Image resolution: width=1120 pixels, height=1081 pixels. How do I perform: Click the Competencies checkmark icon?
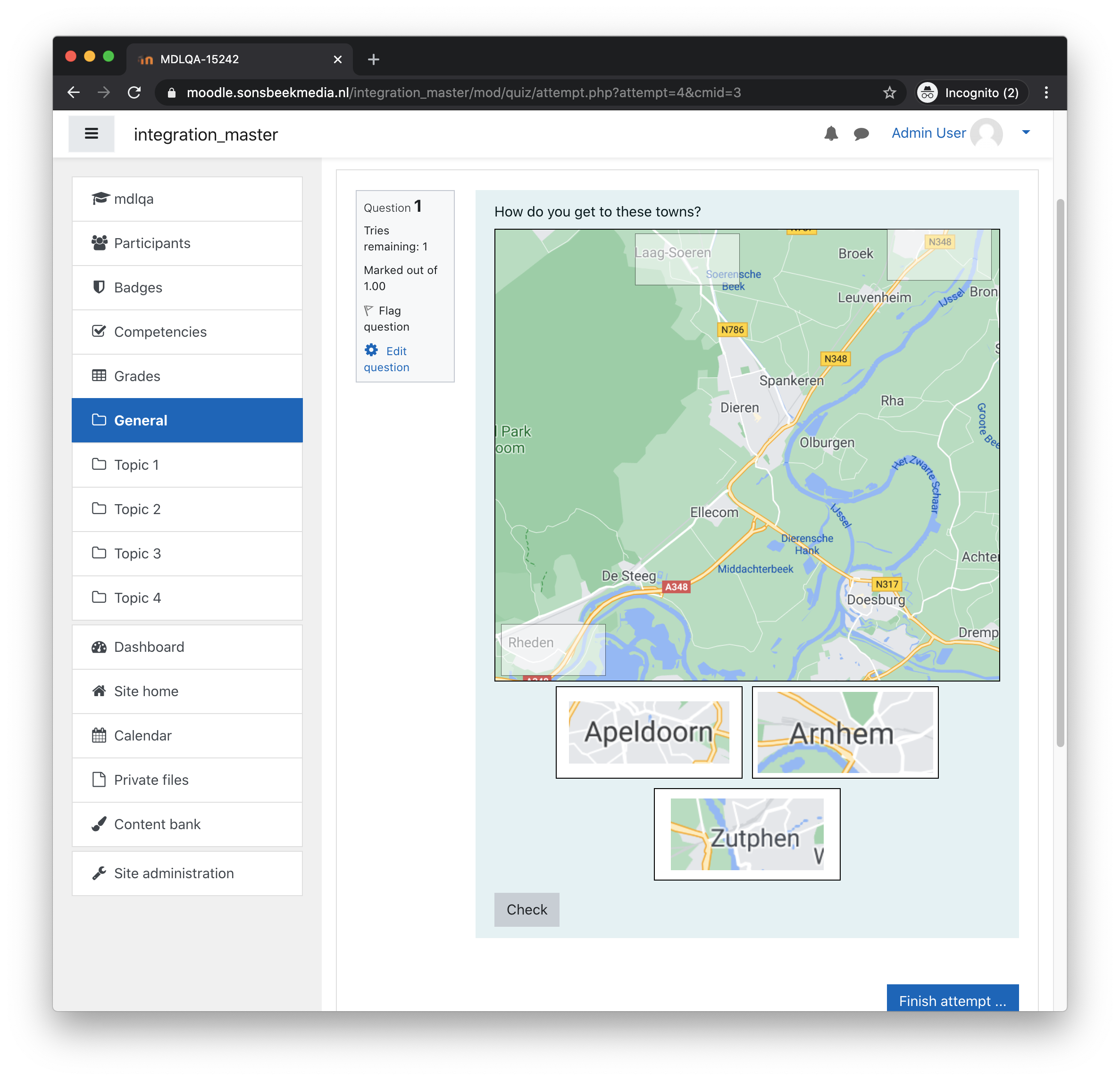coord(99,332)
